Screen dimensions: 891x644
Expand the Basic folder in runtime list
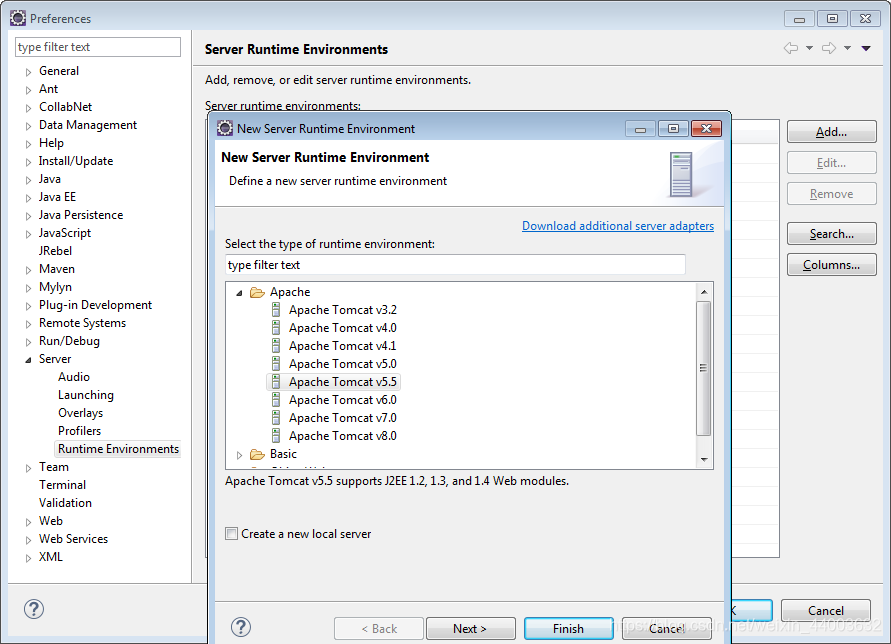(x=239, y=455)
